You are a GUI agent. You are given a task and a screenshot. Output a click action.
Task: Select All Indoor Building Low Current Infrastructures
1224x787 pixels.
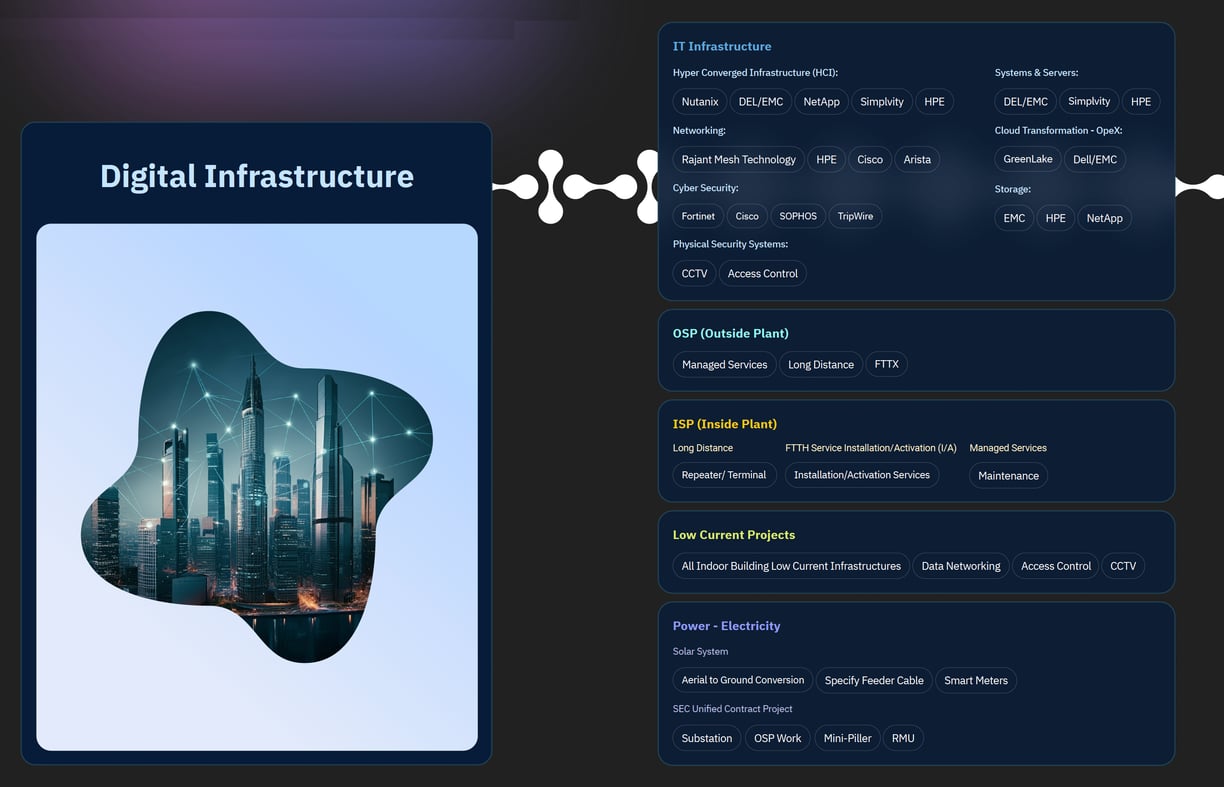point(791,566)
